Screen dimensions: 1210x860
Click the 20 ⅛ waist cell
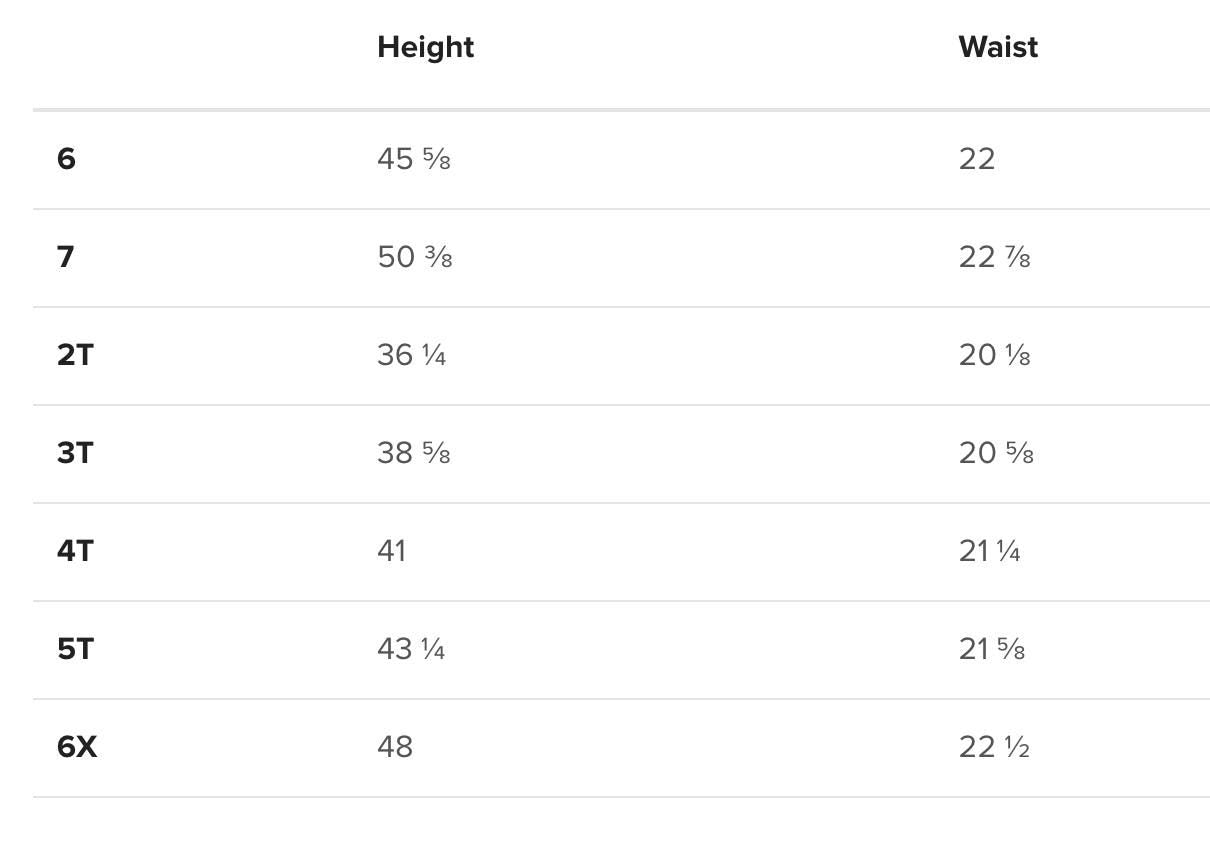pos(994,355)
